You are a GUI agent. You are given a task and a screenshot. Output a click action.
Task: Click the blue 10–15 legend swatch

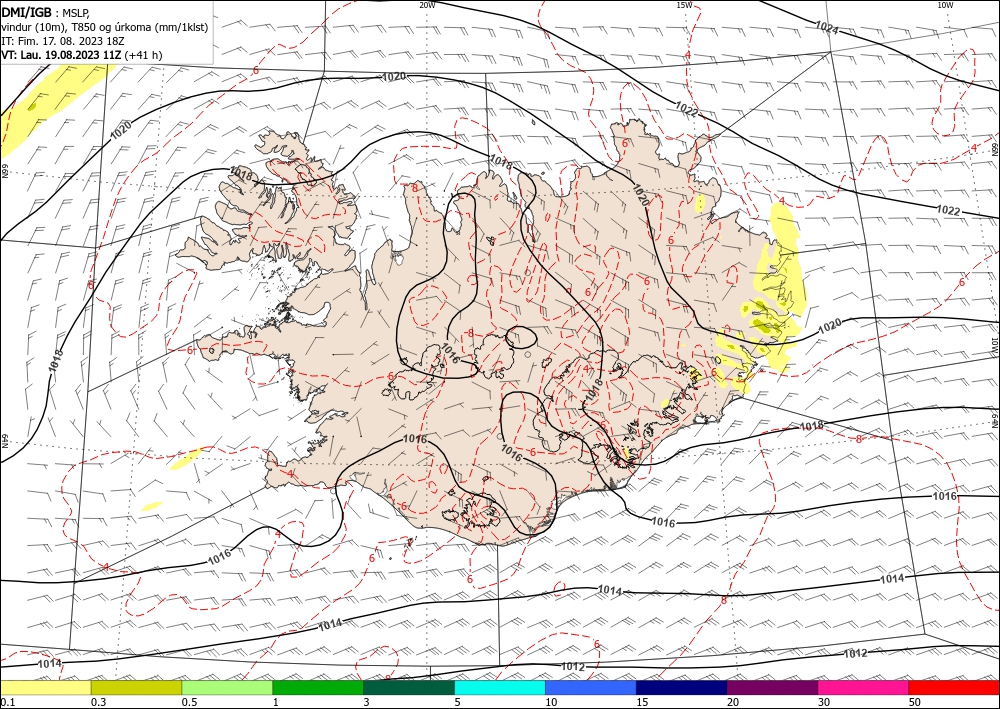(x=591, y=687)
